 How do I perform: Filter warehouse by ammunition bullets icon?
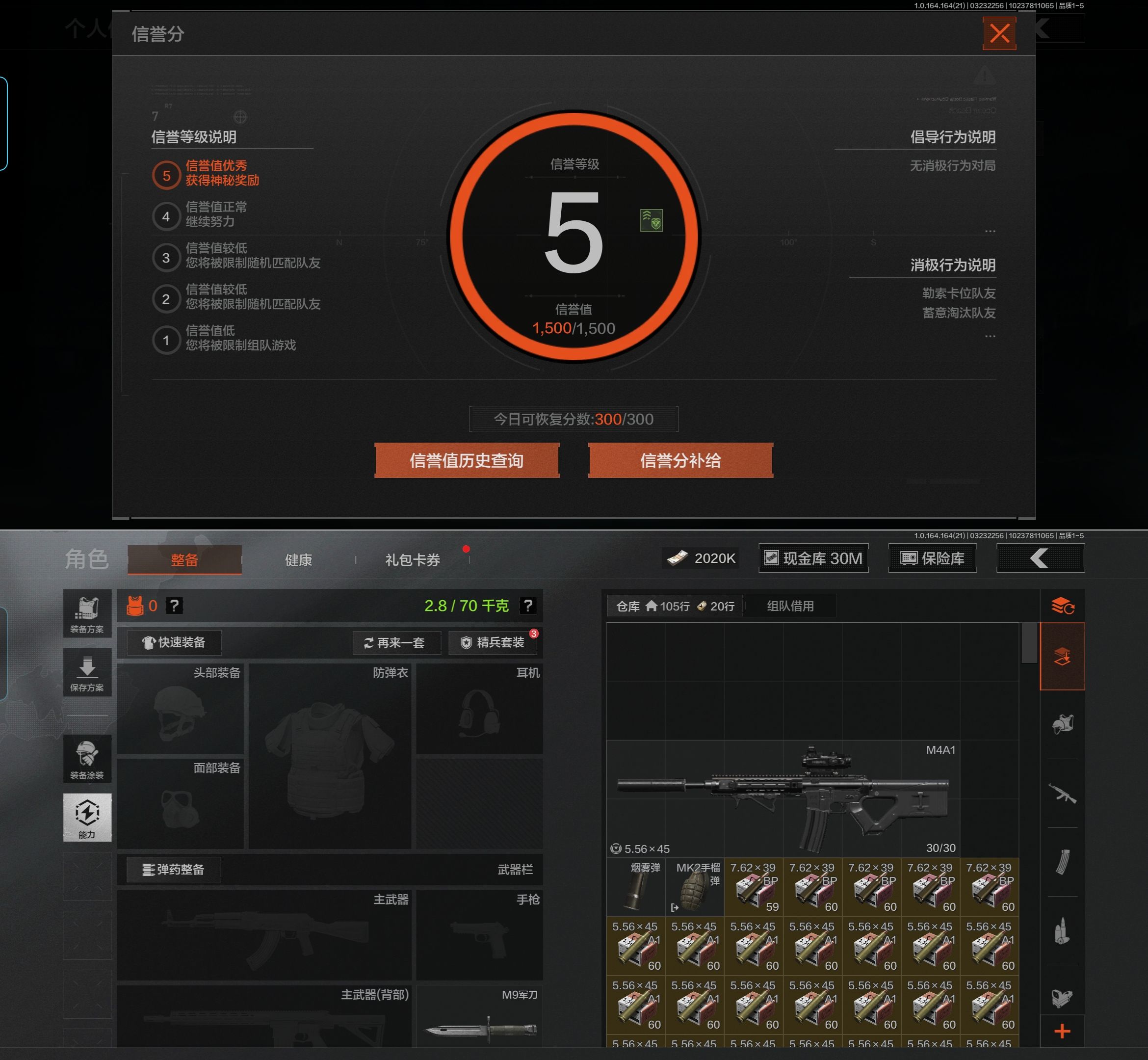click(x=1062, y=930)
